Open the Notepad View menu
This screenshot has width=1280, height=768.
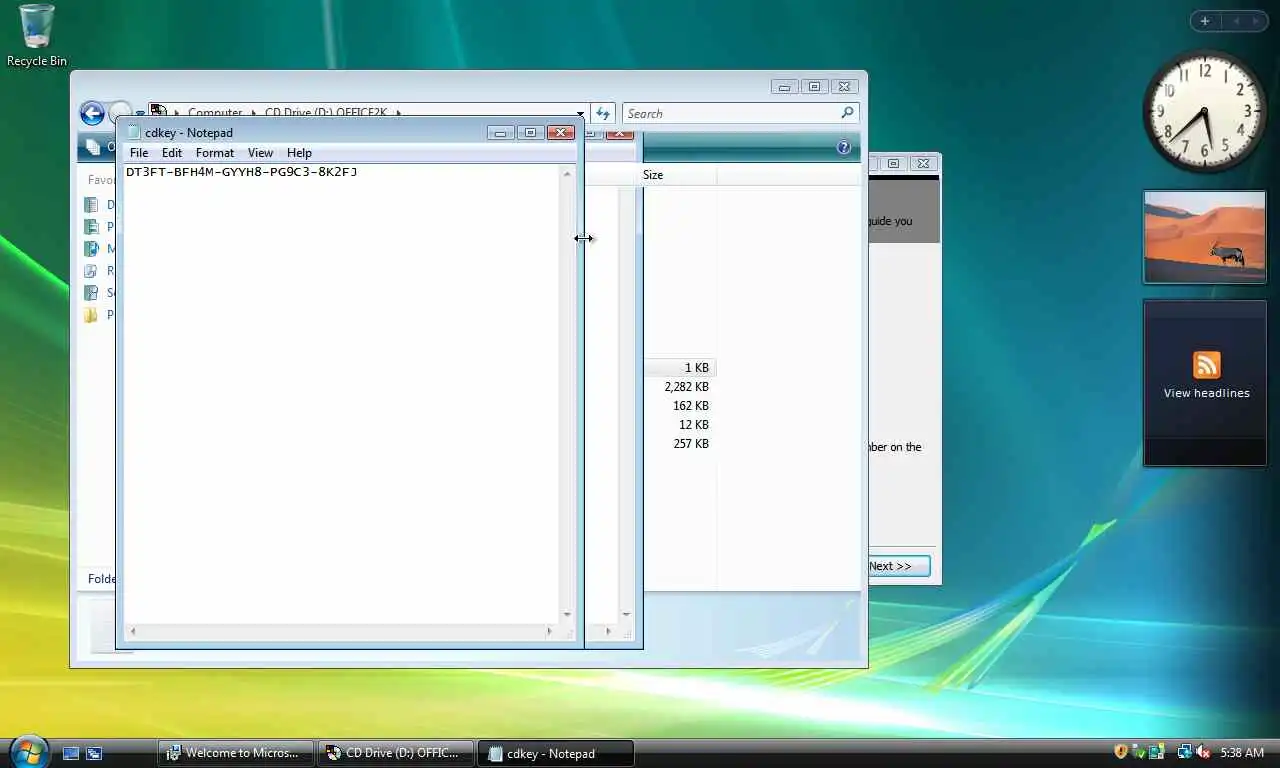coord(260,153)
